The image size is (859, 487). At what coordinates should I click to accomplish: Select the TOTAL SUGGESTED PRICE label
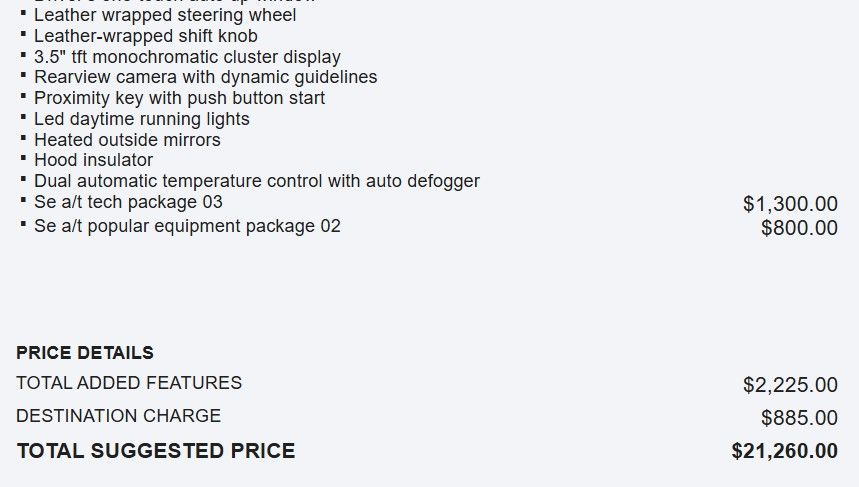(x=156, y=451)
